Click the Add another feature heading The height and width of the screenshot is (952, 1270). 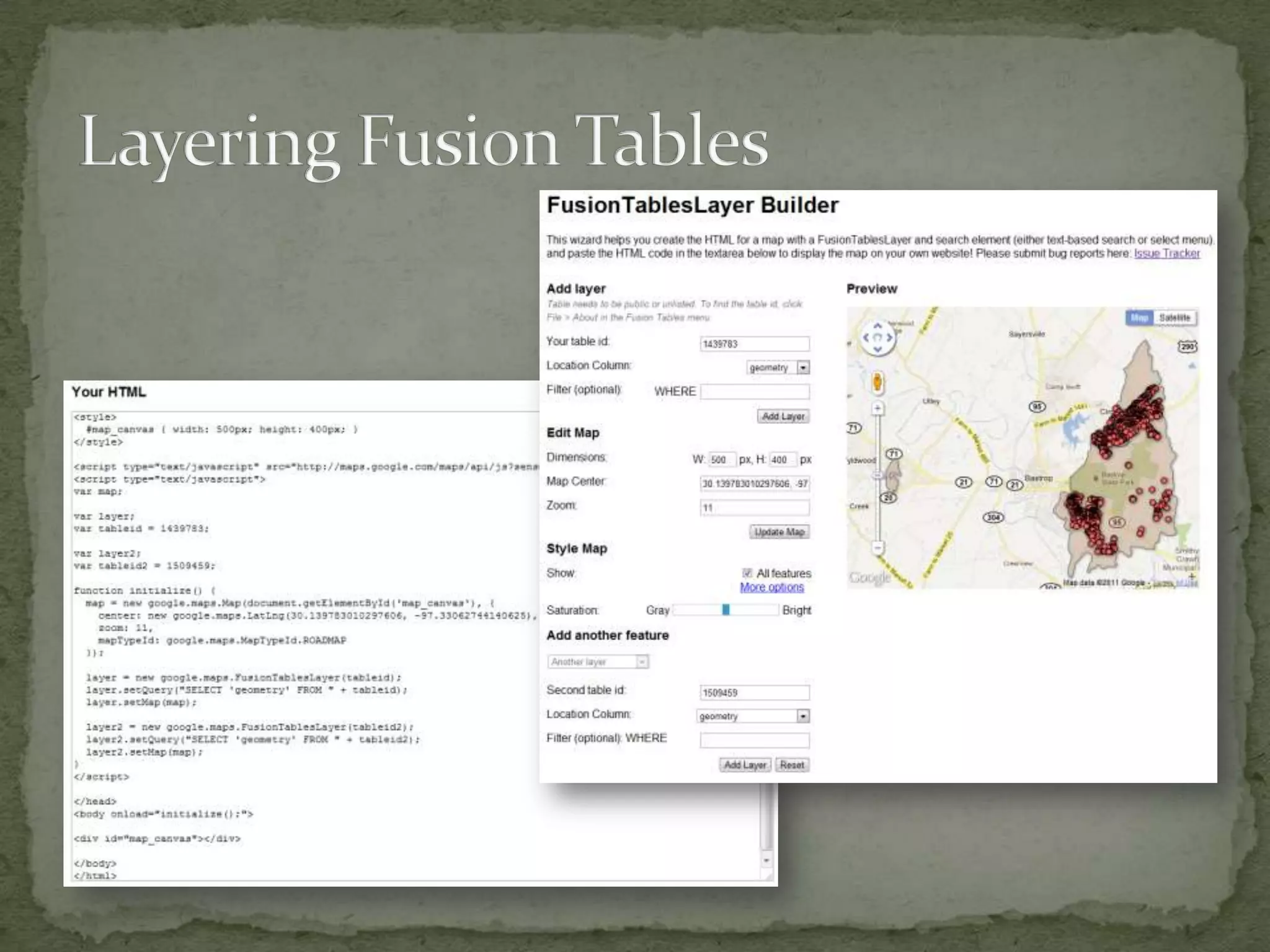[608, 635]
